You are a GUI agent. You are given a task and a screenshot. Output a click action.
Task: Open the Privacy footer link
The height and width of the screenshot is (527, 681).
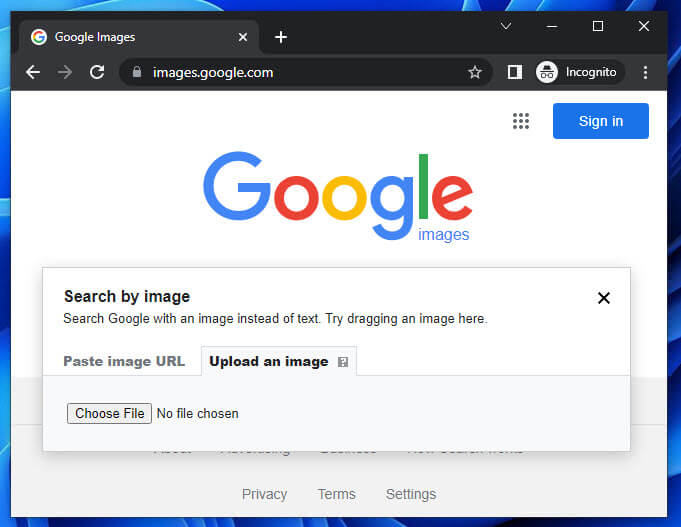tap(264, 494)
